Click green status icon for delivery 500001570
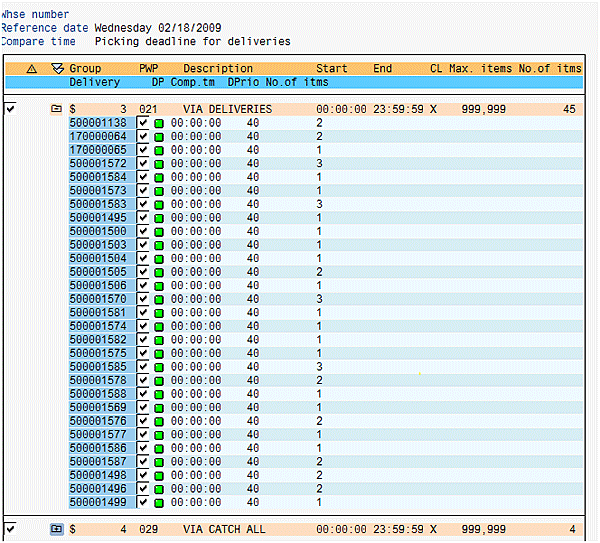 tap(158, 299)
